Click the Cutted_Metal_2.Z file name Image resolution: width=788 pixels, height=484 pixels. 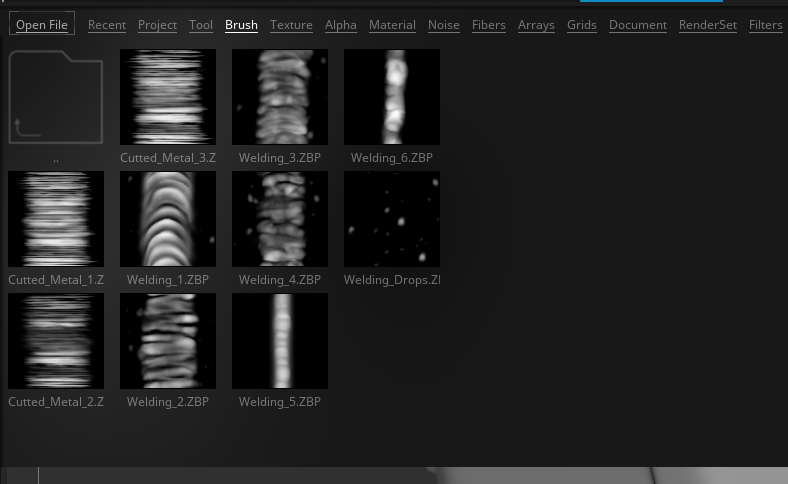(56, 402)
